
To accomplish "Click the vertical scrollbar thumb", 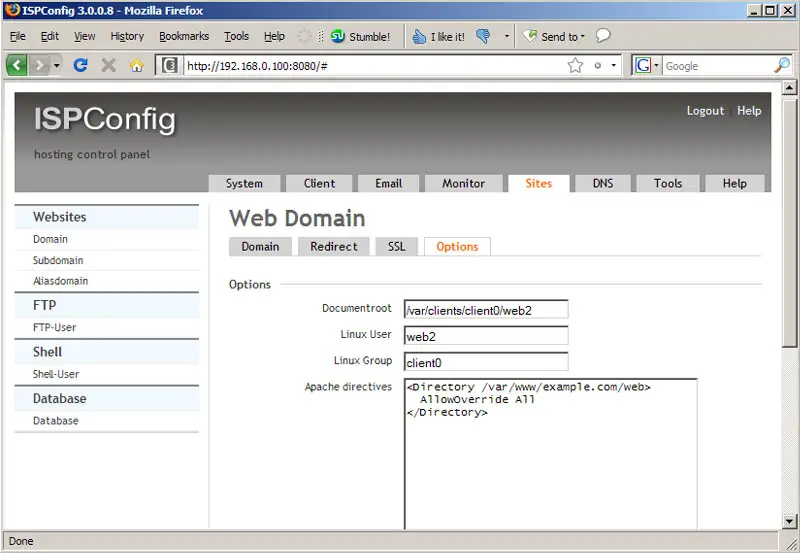I will click(789, 222).
